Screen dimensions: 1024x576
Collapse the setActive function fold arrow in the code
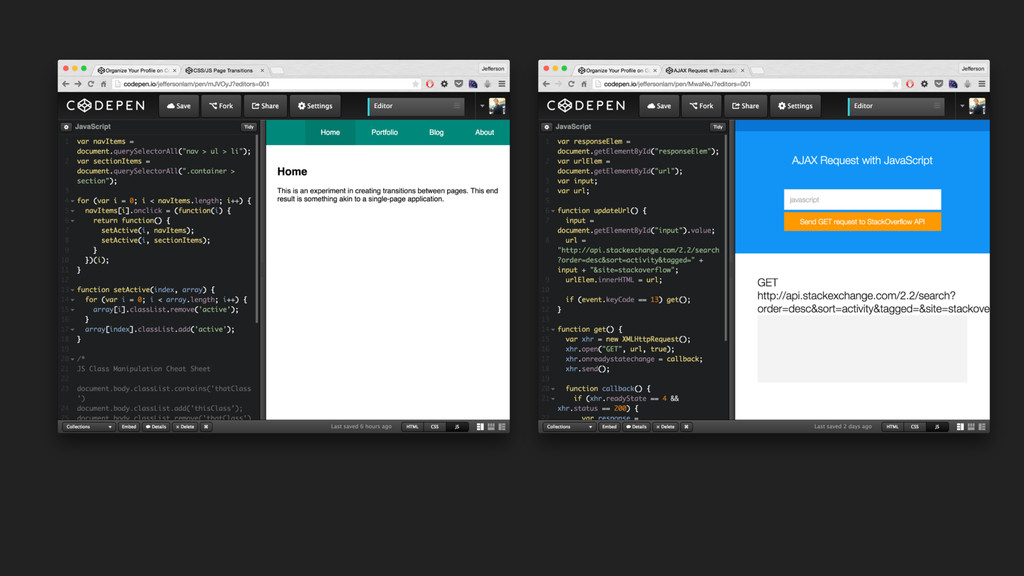tap(72, 290)
